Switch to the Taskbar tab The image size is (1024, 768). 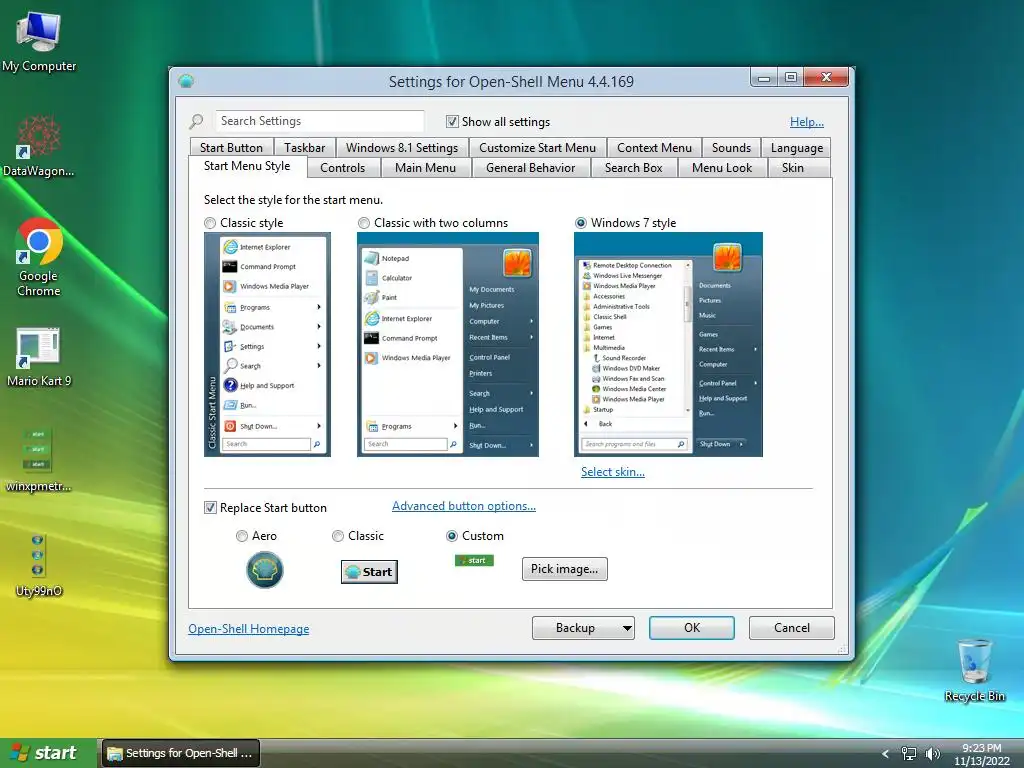point(304,148)
